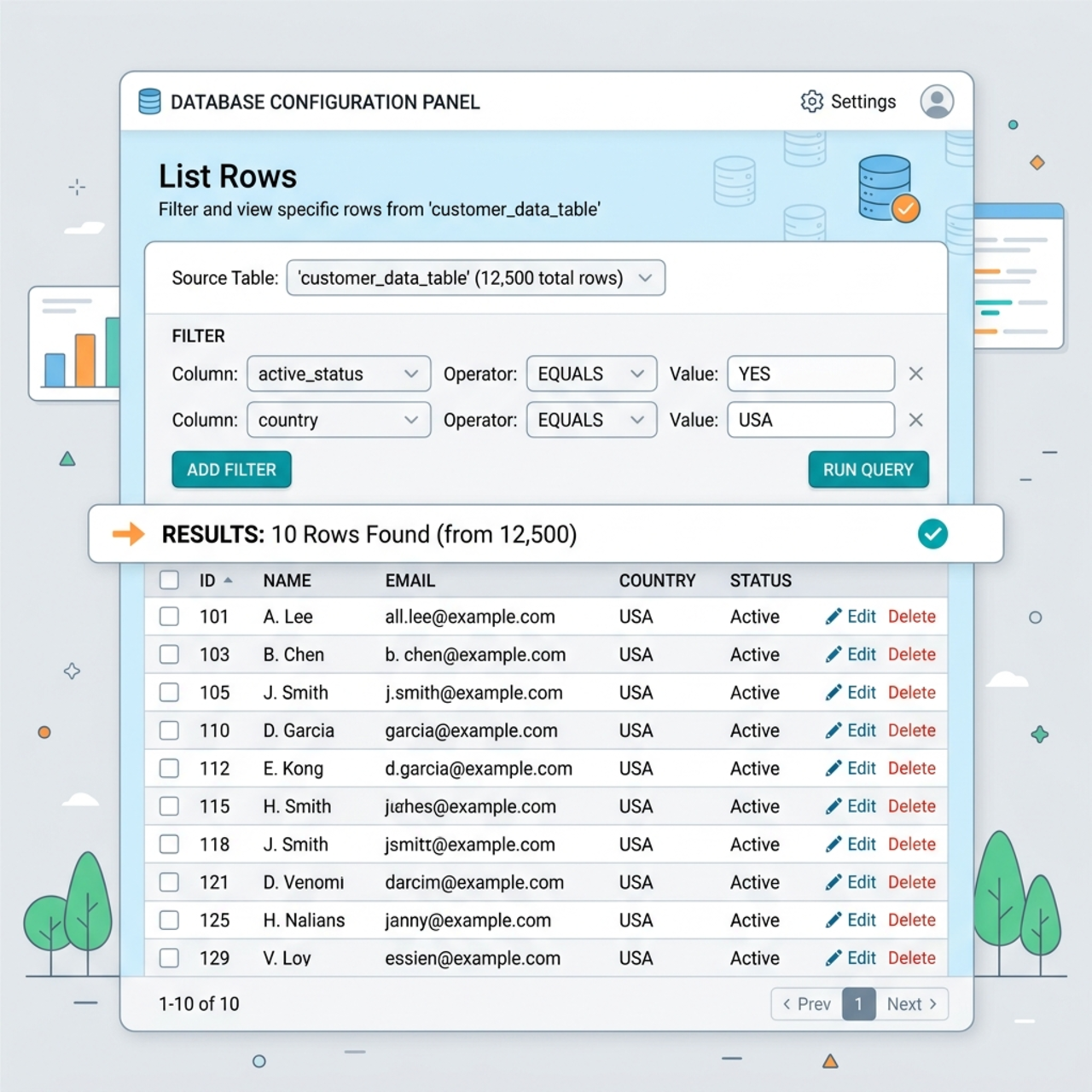Select checkbox for row 115

tap(170, 806)
